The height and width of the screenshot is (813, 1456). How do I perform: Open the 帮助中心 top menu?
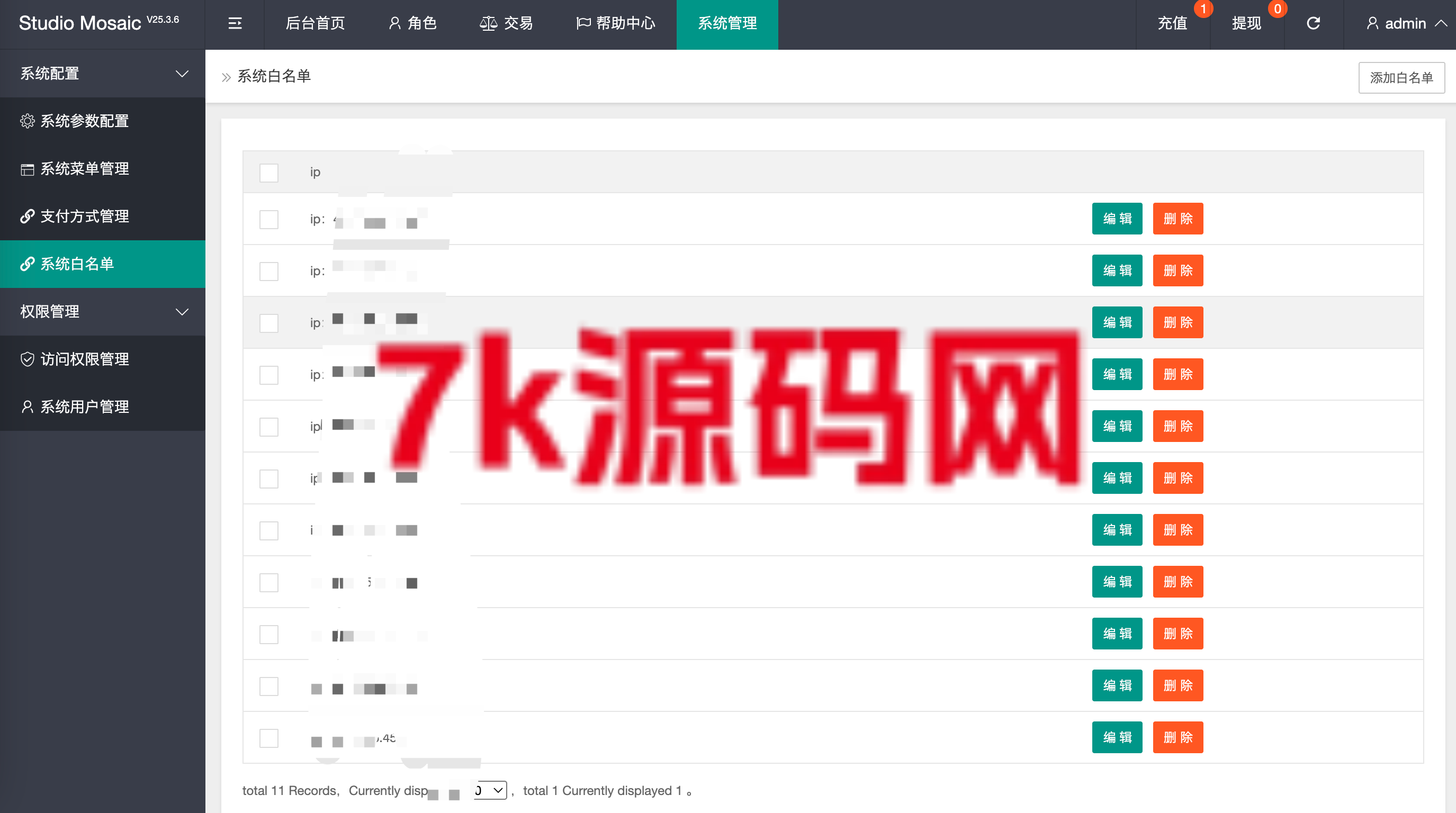tap(615, 23)
